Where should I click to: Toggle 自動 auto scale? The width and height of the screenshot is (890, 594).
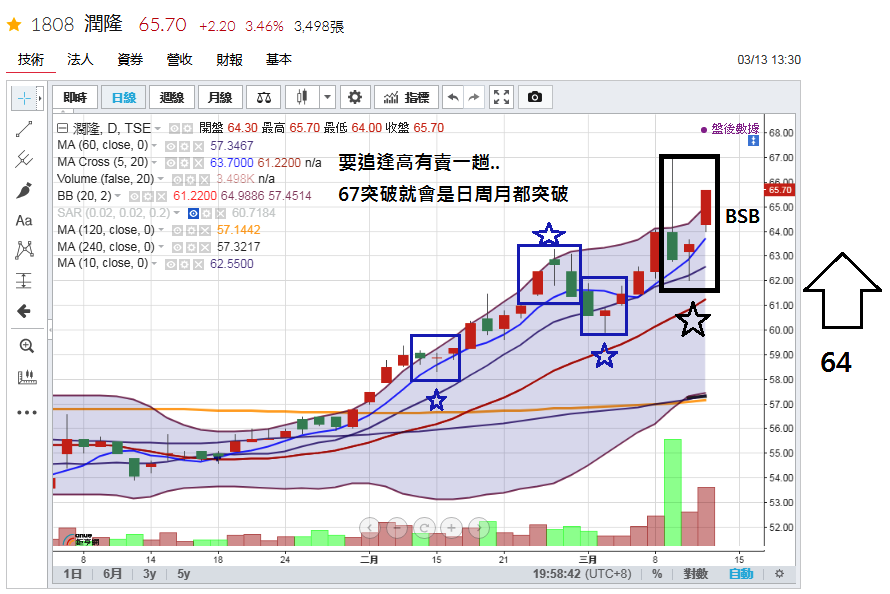tap(741, 574)
